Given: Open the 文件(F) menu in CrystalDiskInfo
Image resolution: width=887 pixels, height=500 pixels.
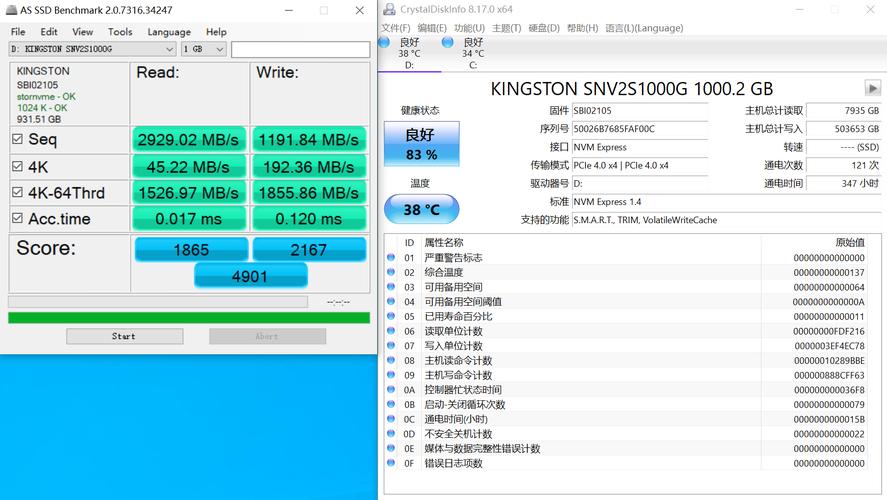Looking at the screenshot, I should pos(395,28).
